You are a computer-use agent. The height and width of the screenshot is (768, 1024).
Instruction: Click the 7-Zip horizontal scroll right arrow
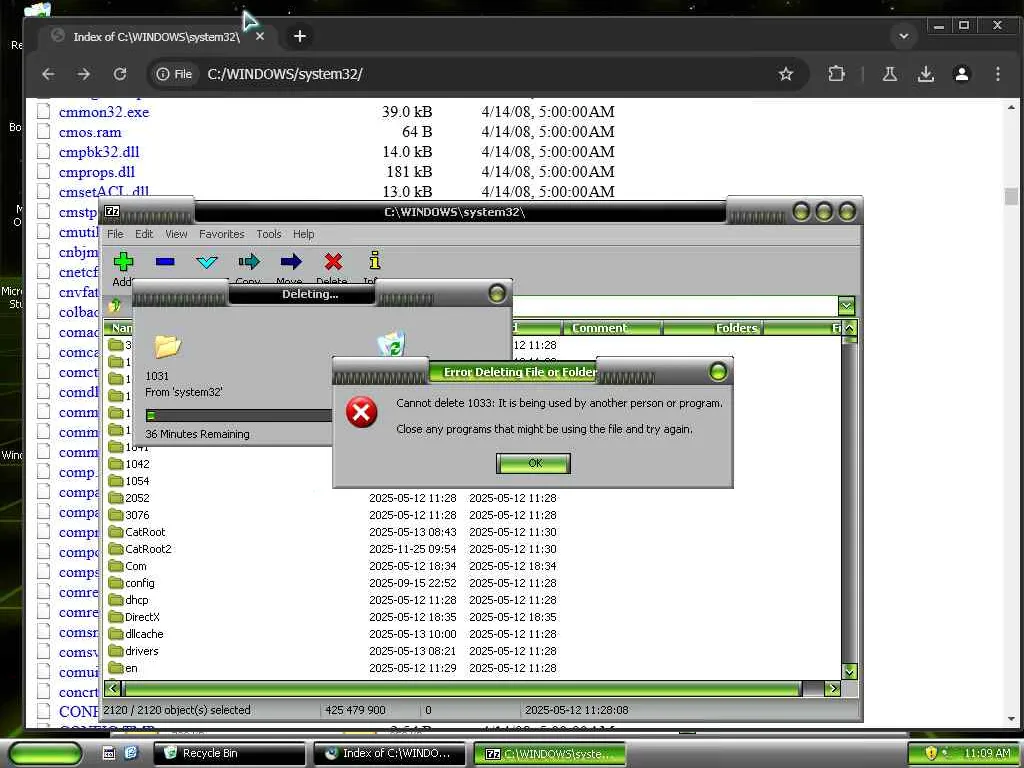833,688
